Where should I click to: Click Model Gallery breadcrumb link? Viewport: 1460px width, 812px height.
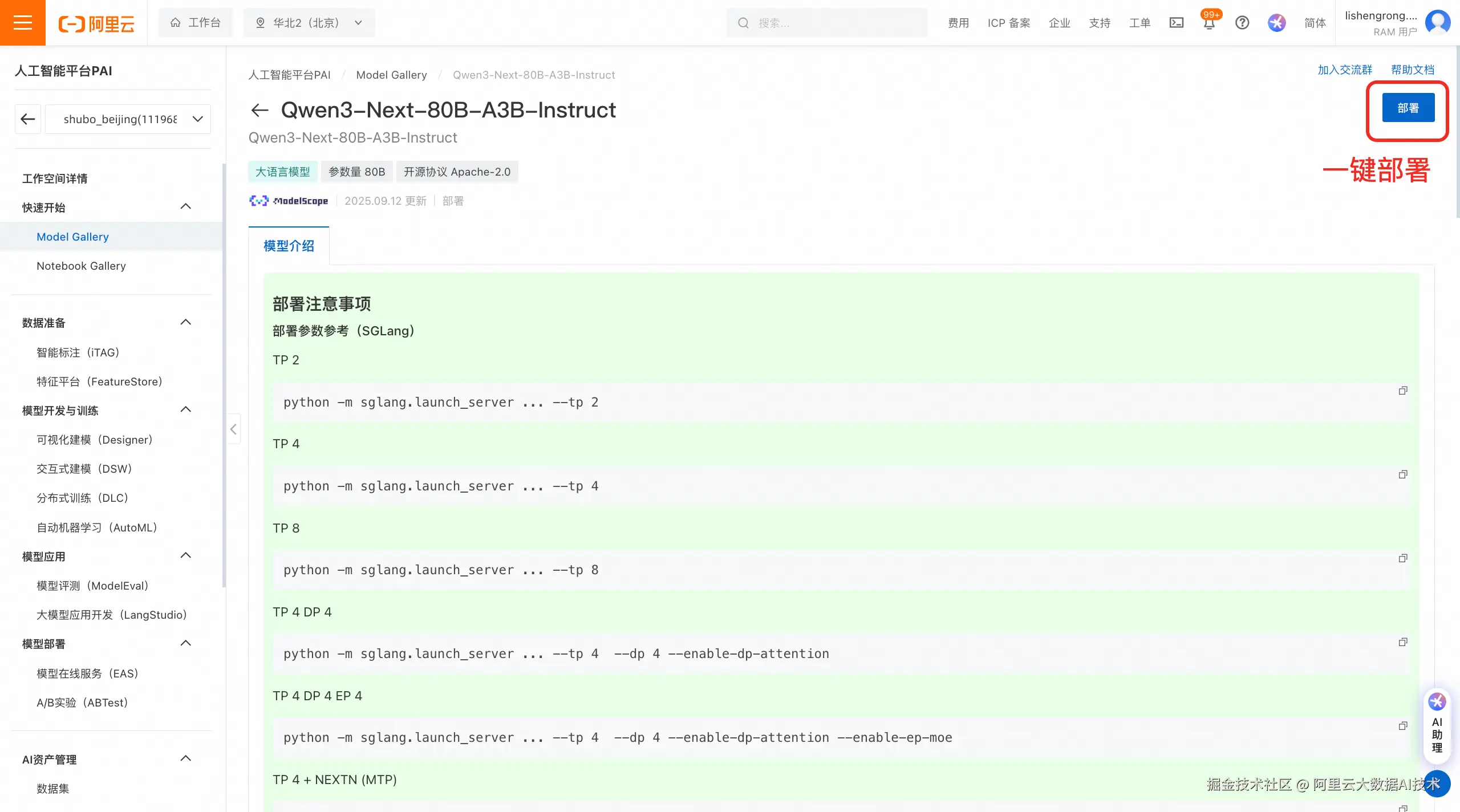(391, 75)
